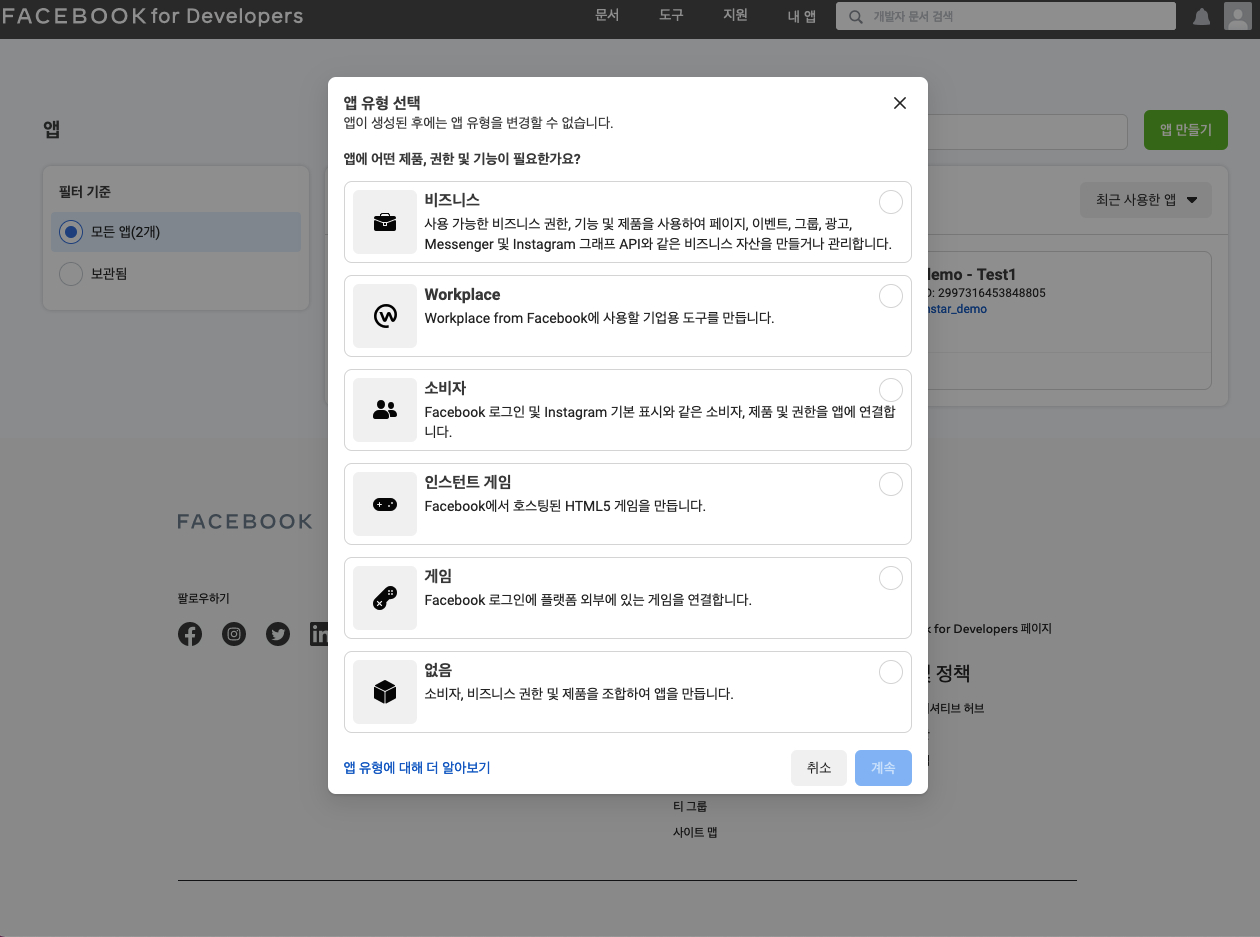Click the cube icon for 없음

385,692
